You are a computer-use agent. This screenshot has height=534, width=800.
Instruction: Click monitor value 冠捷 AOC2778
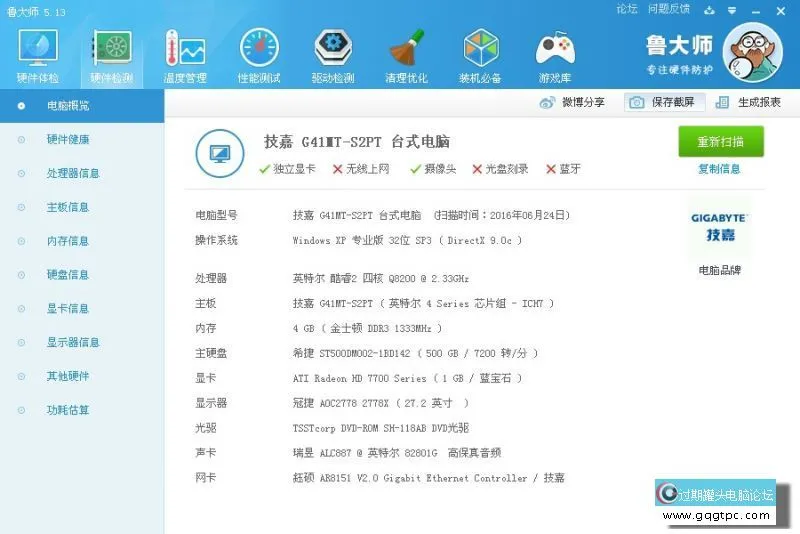[381, 403]
